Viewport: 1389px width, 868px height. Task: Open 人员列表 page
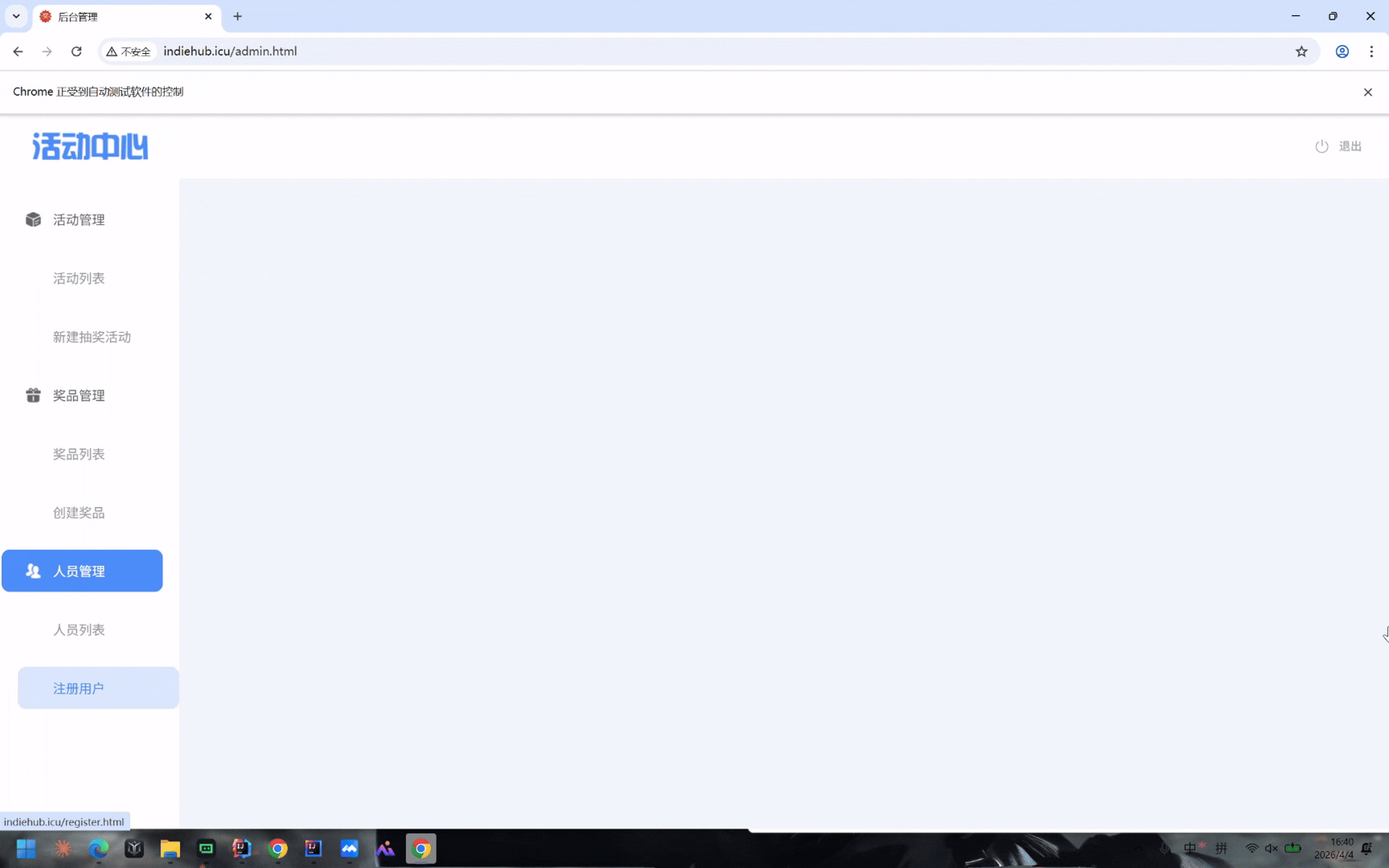[79, 630]
